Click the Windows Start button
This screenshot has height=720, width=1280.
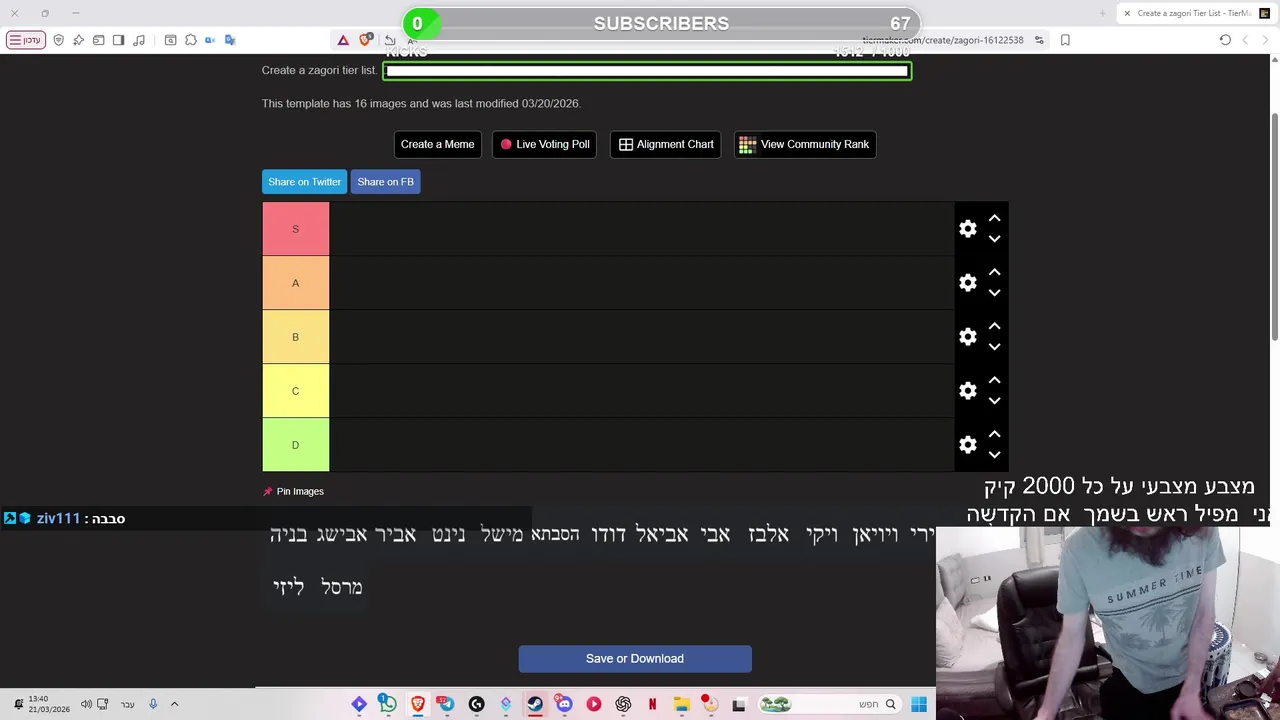(919, 704)
